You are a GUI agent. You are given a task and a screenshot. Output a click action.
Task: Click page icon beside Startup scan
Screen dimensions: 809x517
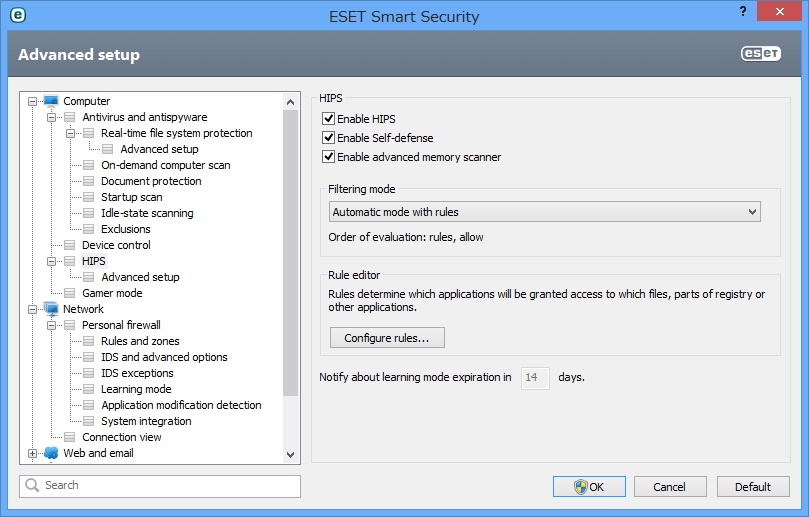(x=89, y=197)
